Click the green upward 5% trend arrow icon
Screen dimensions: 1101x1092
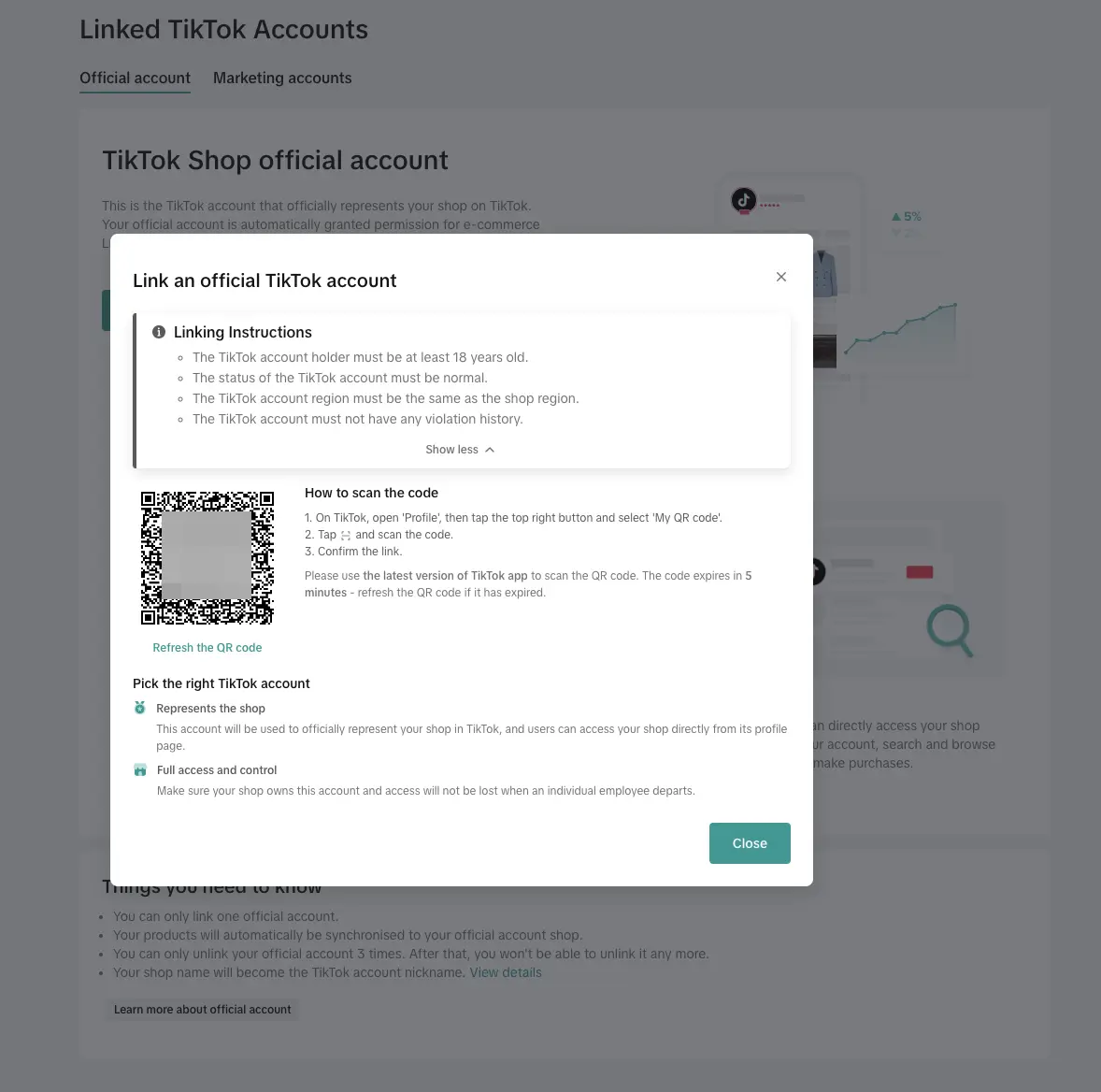click(896, 216)
